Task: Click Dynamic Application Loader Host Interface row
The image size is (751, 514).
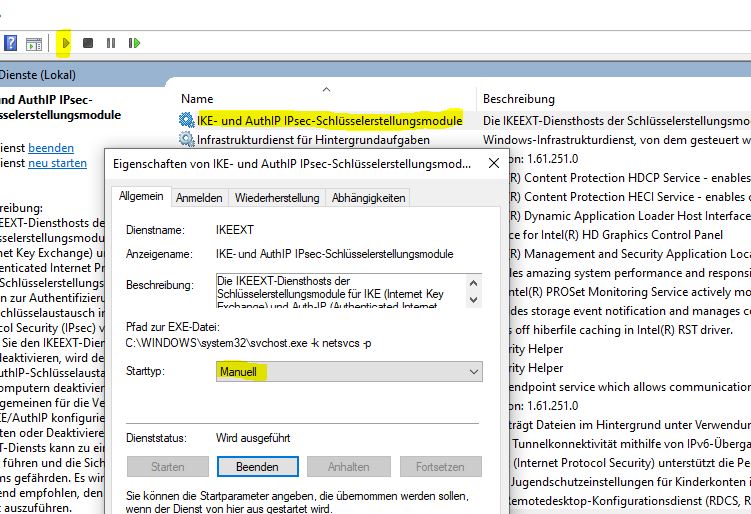Action: [630, 216]
